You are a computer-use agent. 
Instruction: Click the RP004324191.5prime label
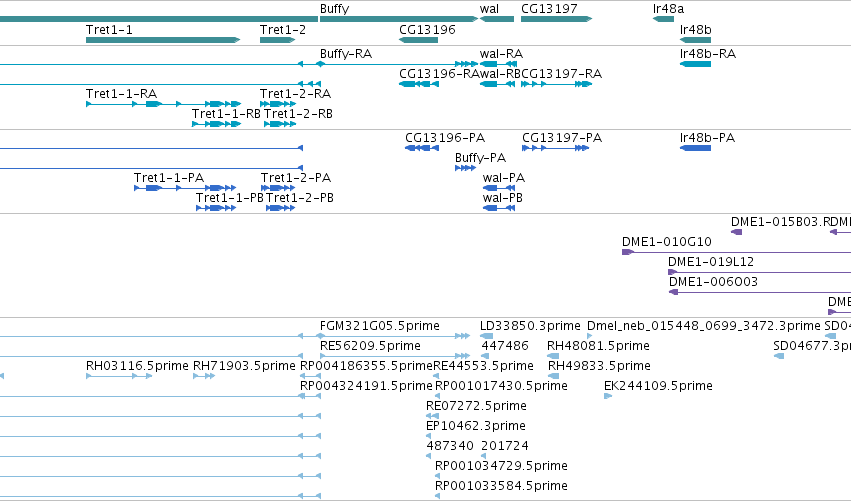point(366,386)
